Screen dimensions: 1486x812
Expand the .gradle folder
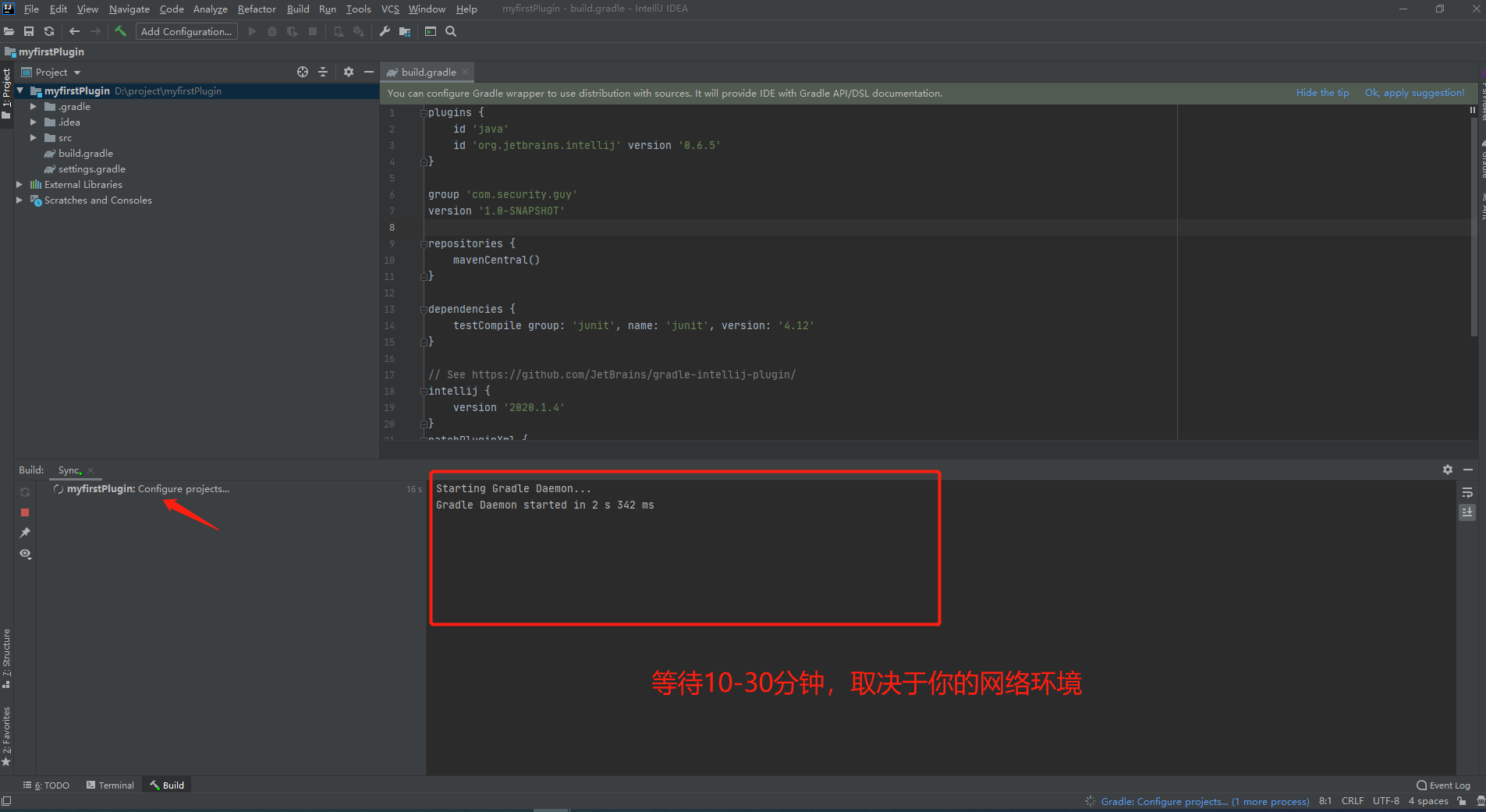click(x=34, y=107)
